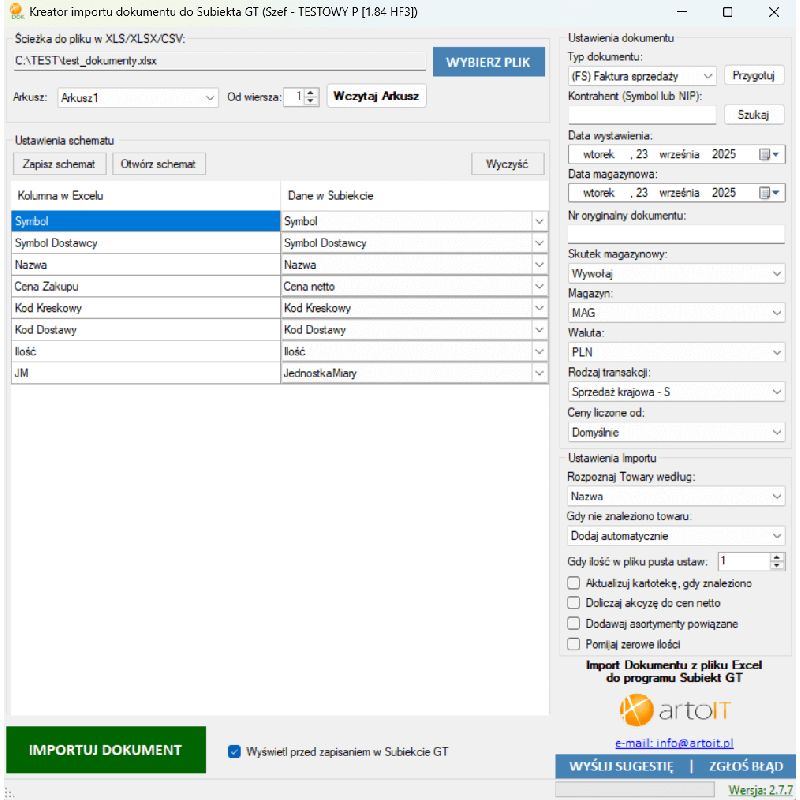The image size is (800, 800).
Task: Expand the Cena netto mapping dropdown
Action: pos(539,286)
